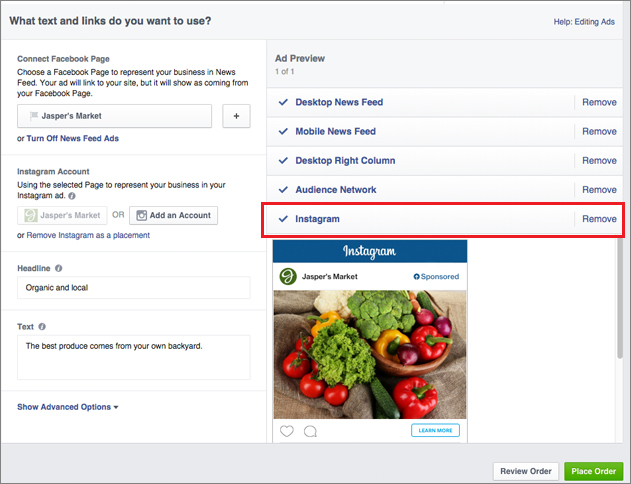Click the Review Order button
631x484 pixels.
pyautogui.click(x=526, y=471)
